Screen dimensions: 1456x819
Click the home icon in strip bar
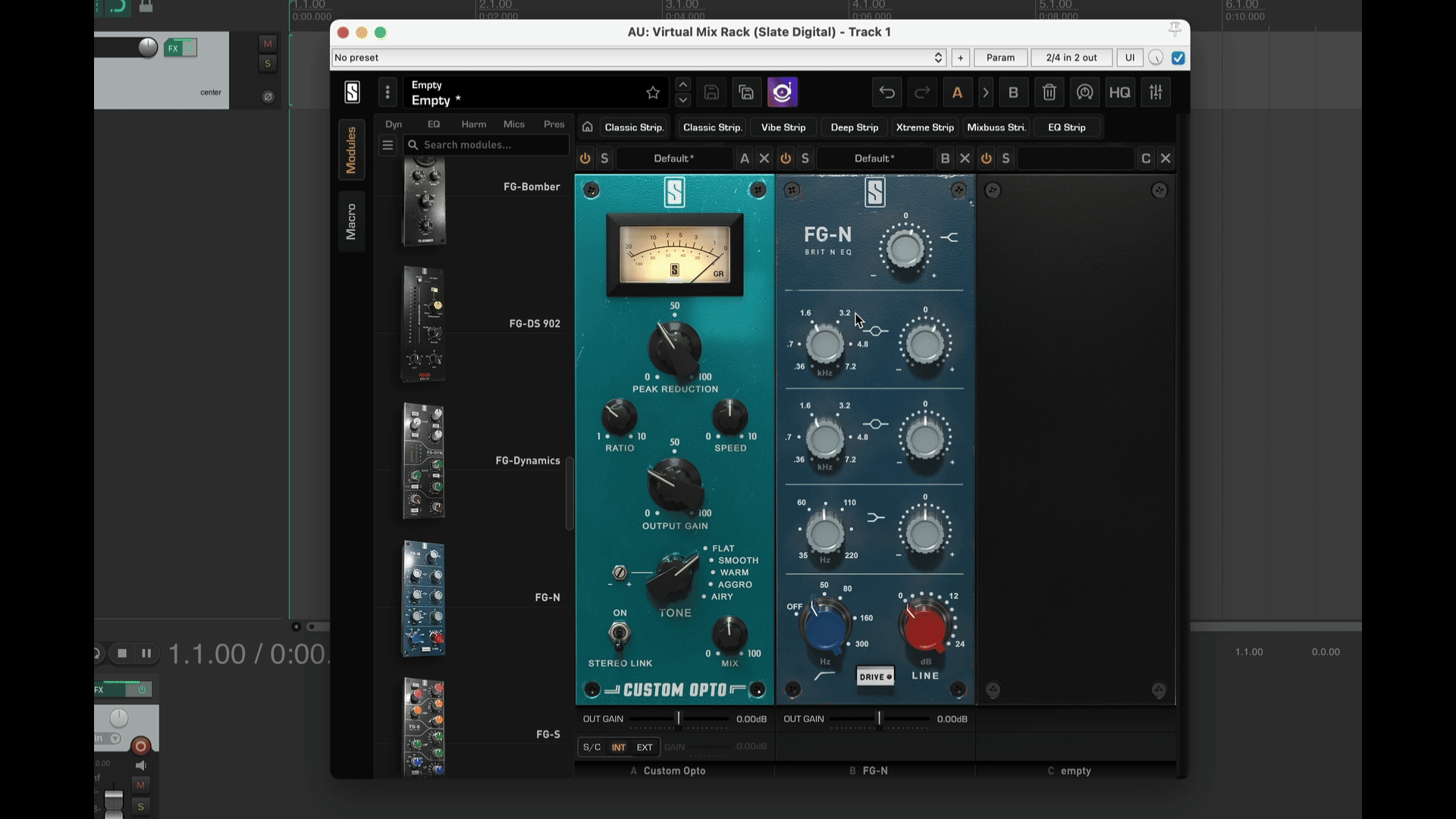click(587, 127)
